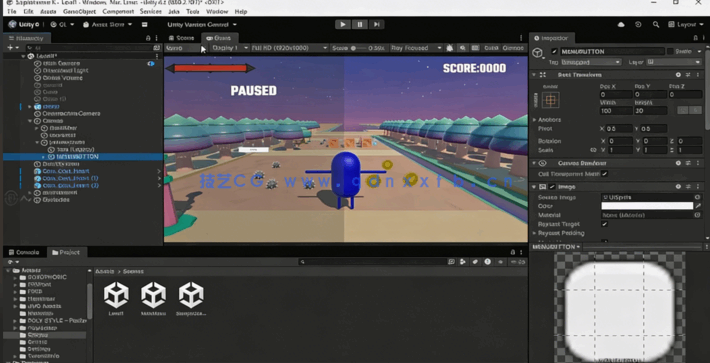Open the Image component three-dot menu
Screen dimensions: 710x363
[698, 186]
